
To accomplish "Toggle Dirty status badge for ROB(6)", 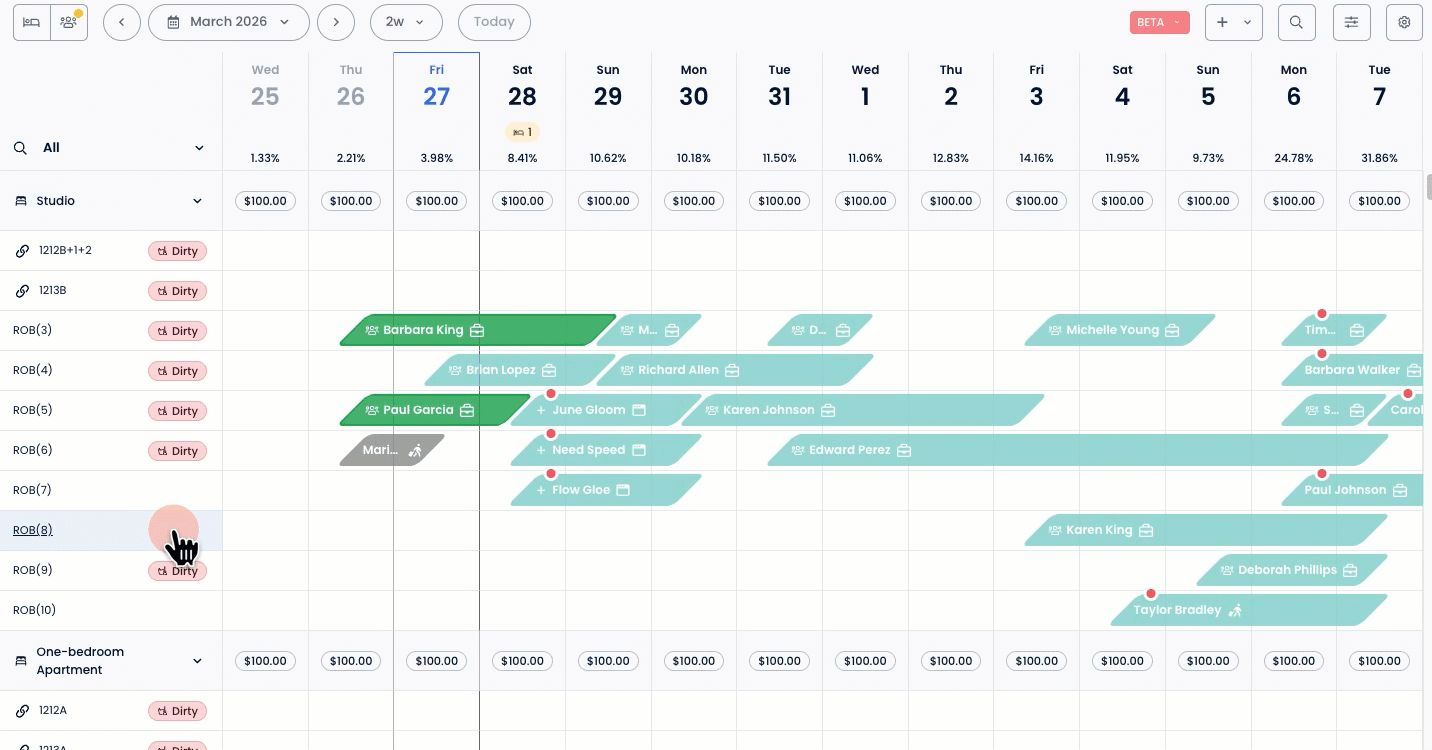I will (x=177, y=451).
